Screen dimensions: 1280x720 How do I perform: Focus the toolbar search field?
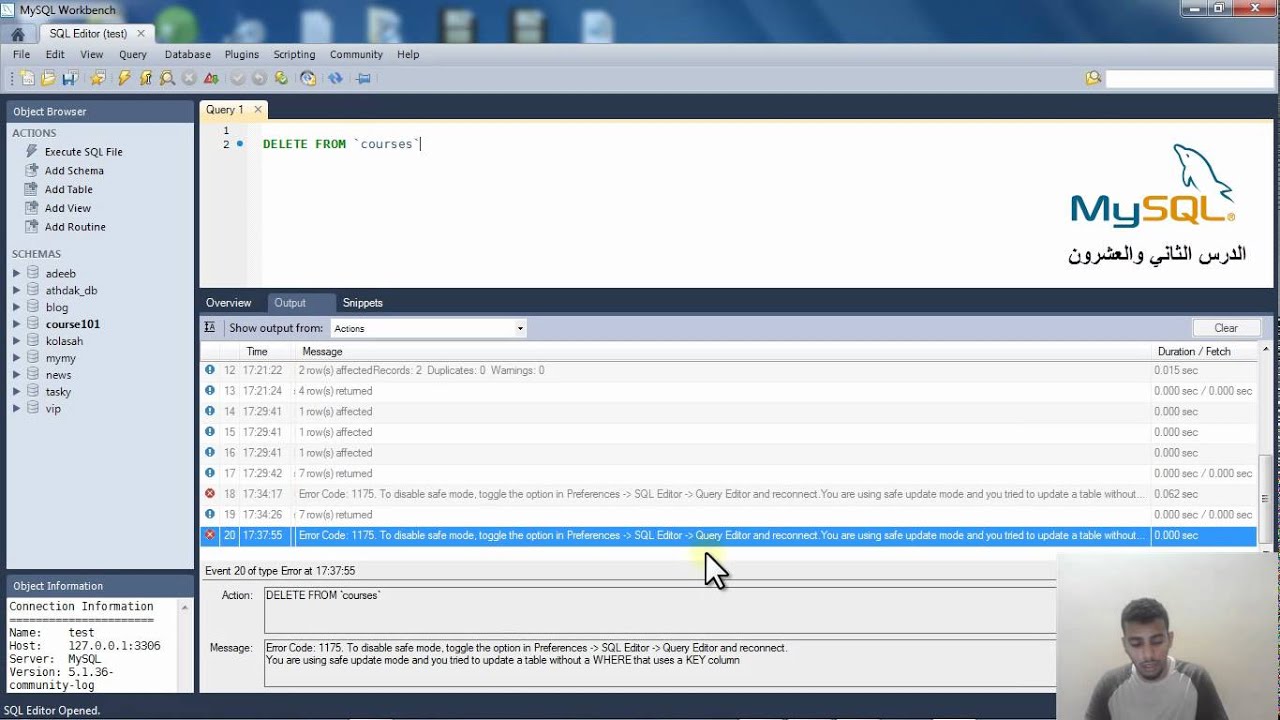1189,78
